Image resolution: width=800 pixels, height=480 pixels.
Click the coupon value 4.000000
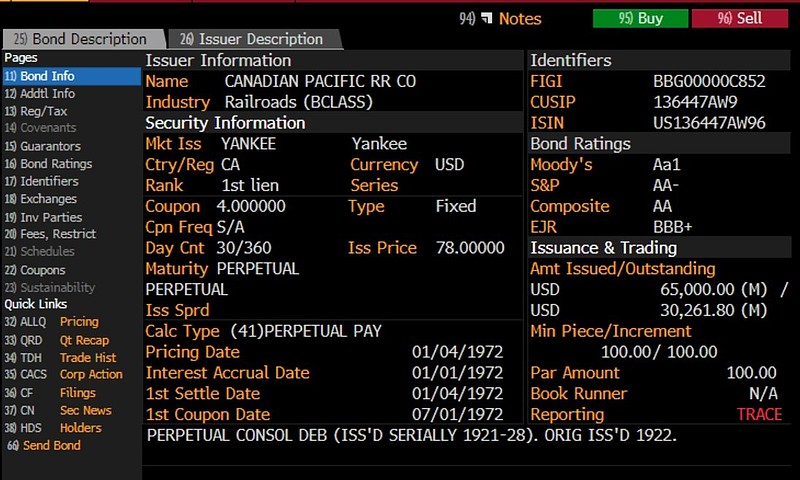[251, 206]
